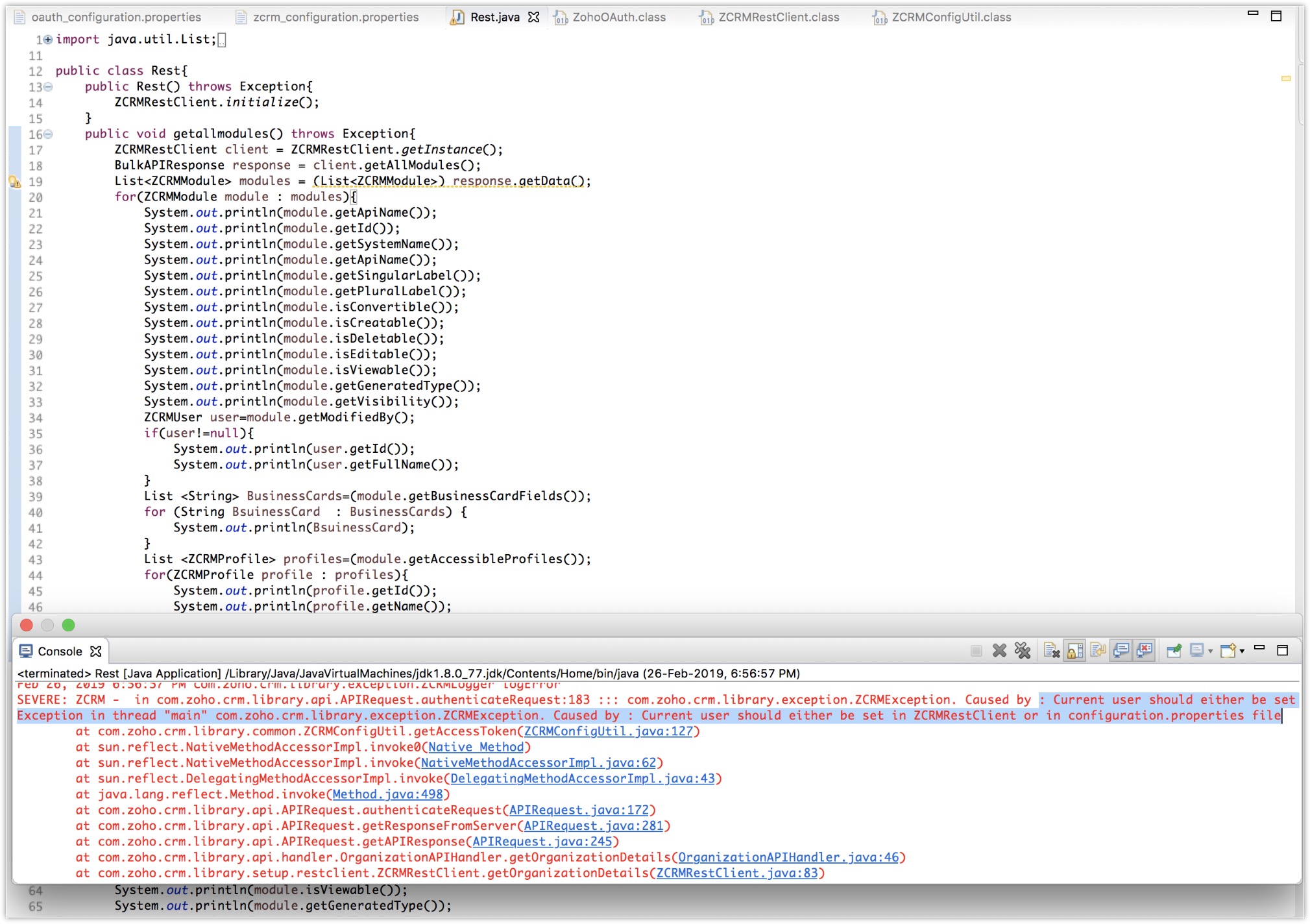Pin the Console view
Viewport: 1310px width, 924px height.
coord(1174,651)
